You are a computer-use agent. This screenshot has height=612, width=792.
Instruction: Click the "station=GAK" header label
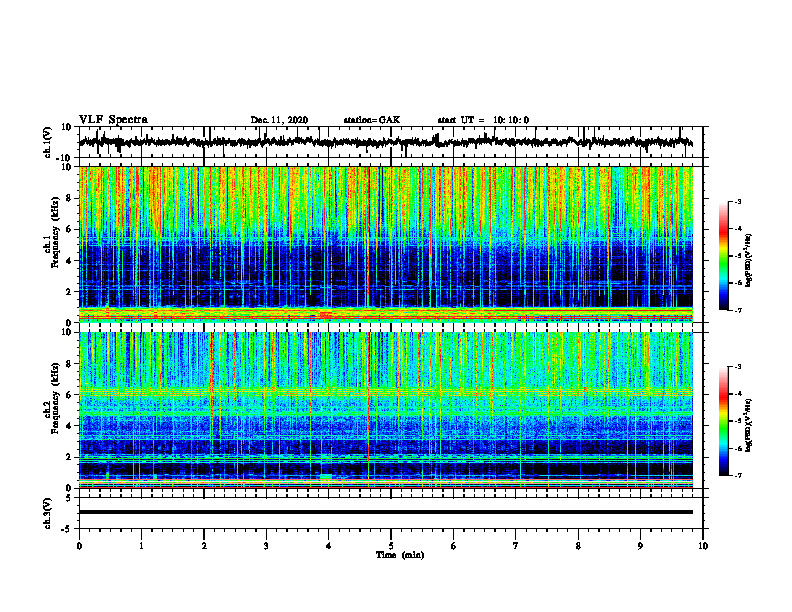372,120
